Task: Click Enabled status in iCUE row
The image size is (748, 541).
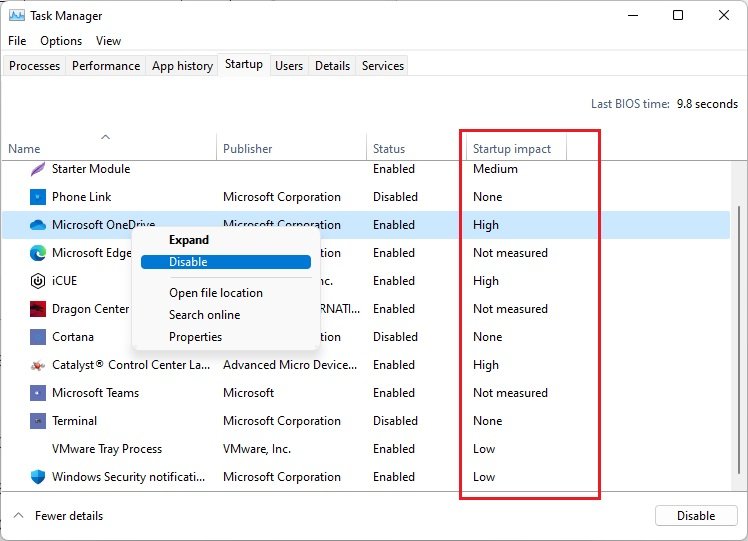Action: [394, 281]
